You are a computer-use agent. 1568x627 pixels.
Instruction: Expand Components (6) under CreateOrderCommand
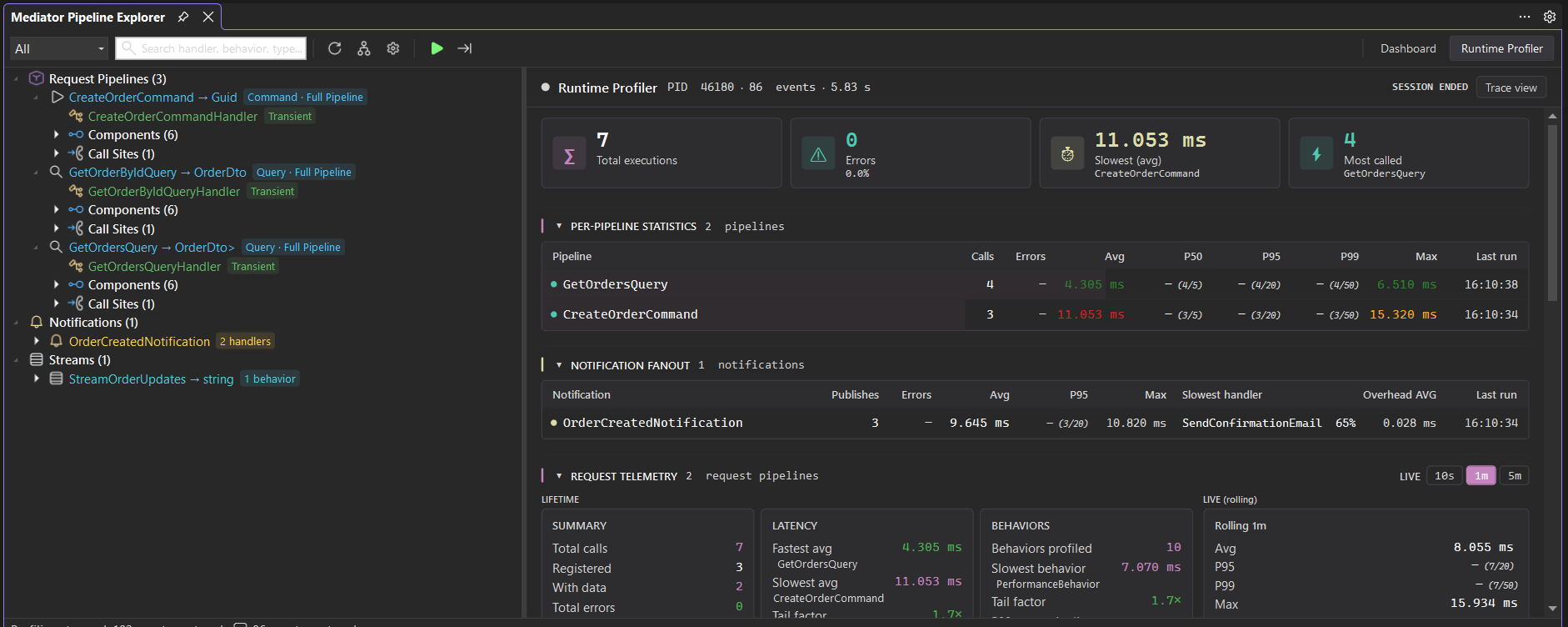pos(57,134)
